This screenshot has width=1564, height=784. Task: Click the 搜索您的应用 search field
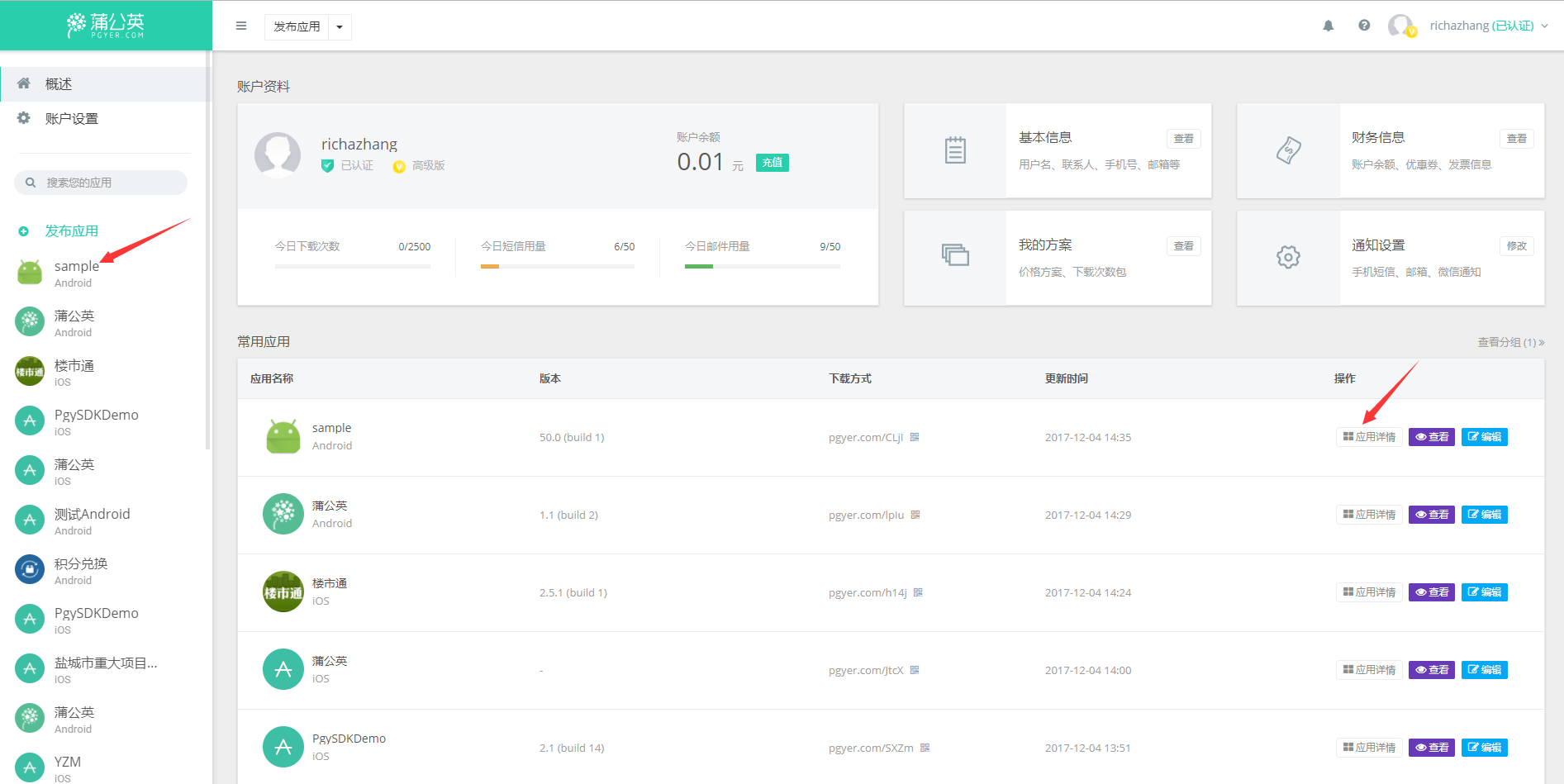(x=101, y=183)
